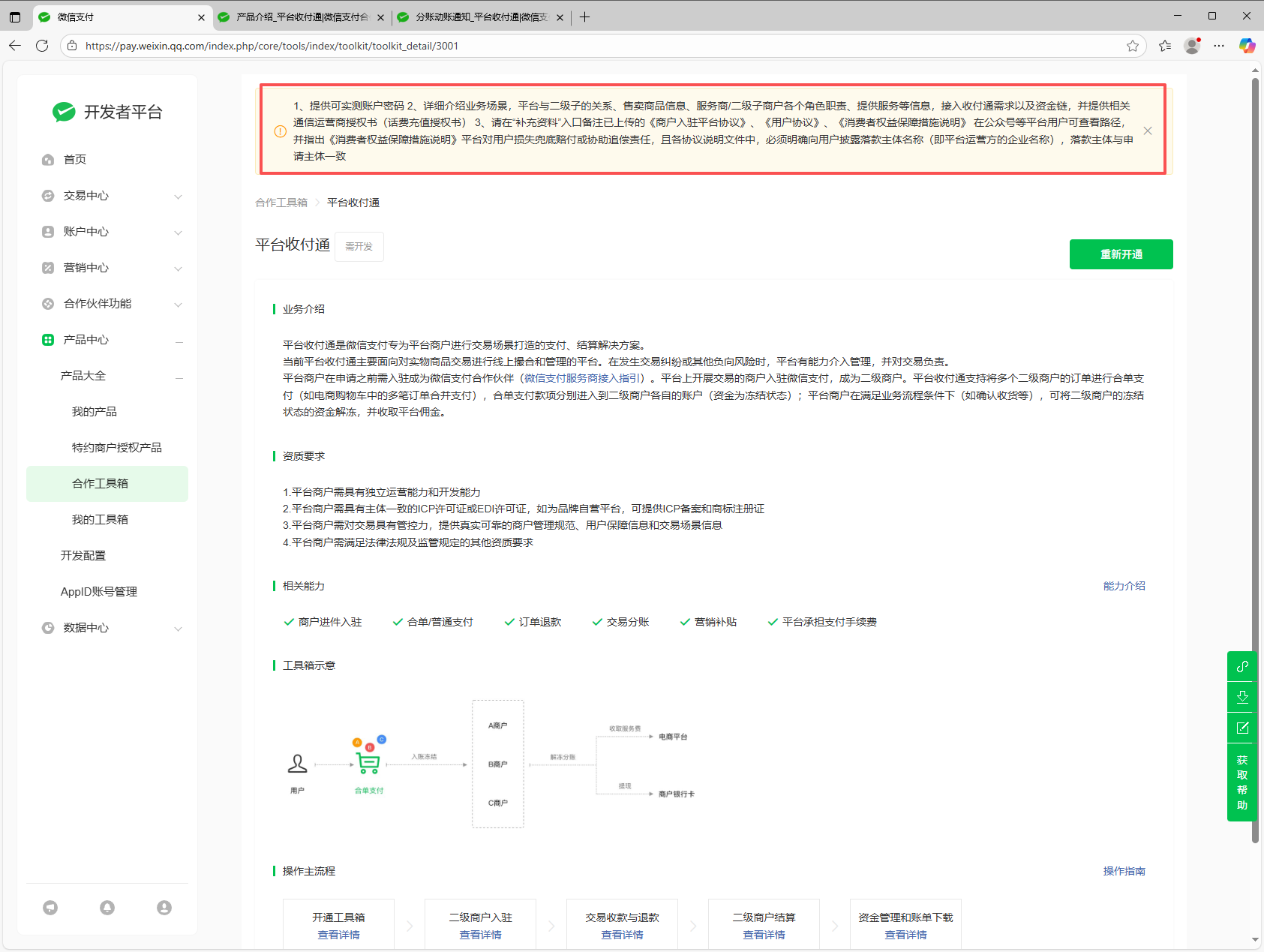The height and width of the screenshot is (952, 1264).
Task: Switch to the 分账动账通知 browser tab
Action: 481,17
